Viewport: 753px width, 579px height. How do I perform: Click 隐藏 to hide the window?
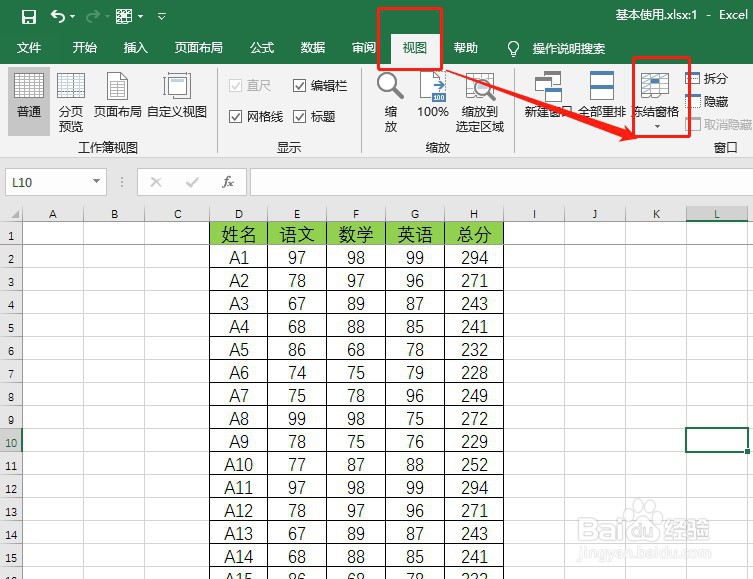(706, 101)
